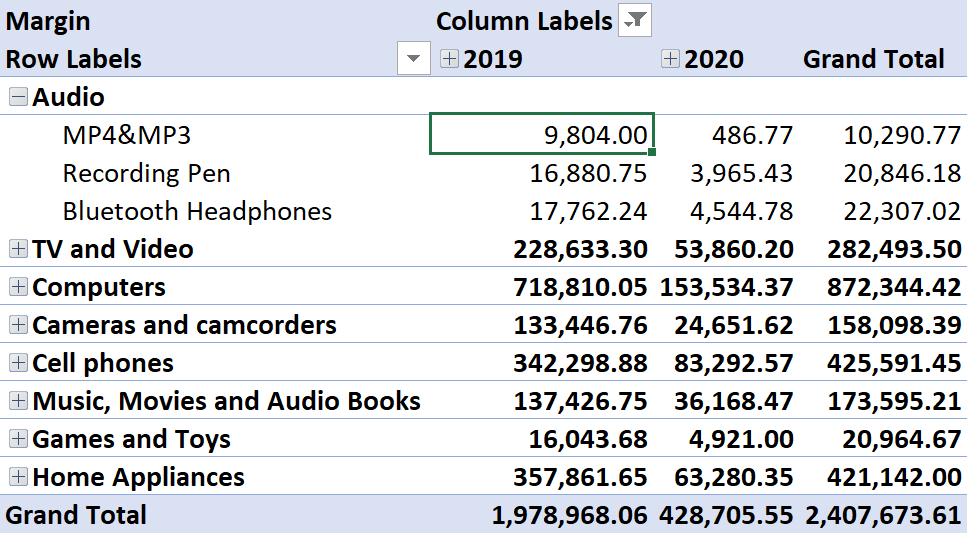Select the Grand Total row label

tap(76, 514)
